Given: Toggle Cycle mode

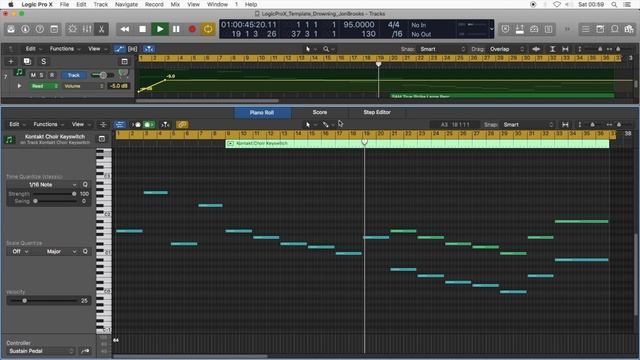Looking at the screenshot, I should click(x=208, y=29).
